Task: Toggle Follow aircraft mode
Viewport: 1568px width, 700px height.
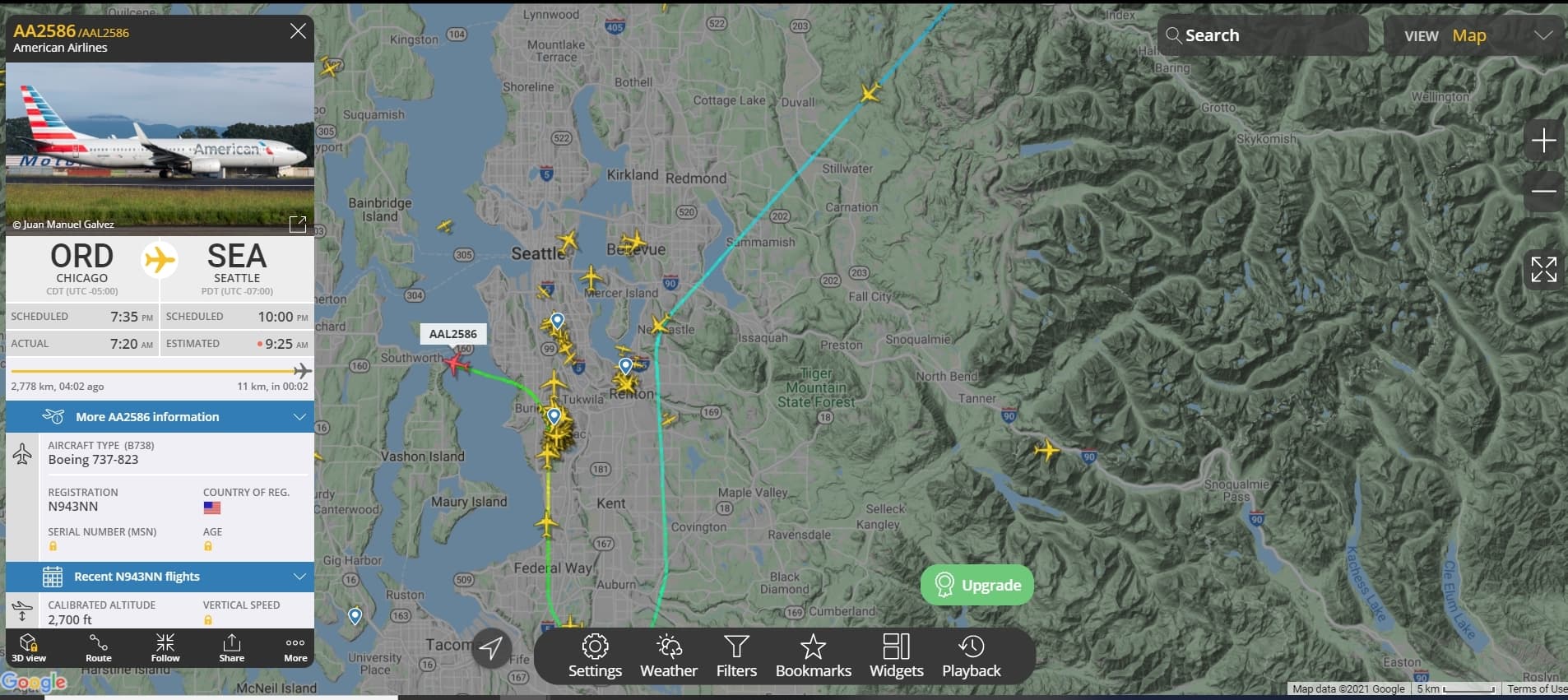Action: (x=165, y=648)
